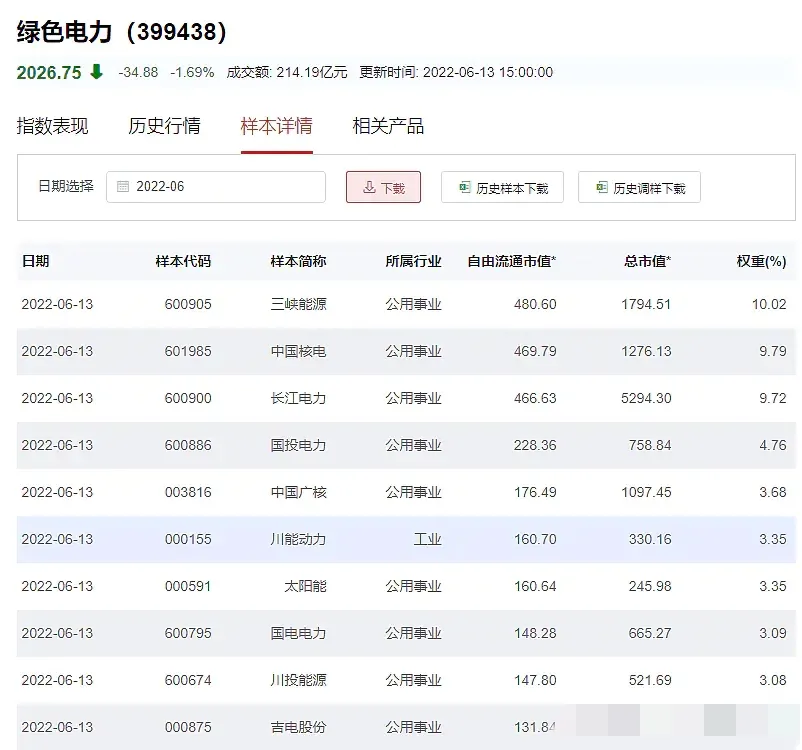The height and width of the screenshot is (750, 802).
Task: Select sample code 000875
Action: click(x=188, y=728)
